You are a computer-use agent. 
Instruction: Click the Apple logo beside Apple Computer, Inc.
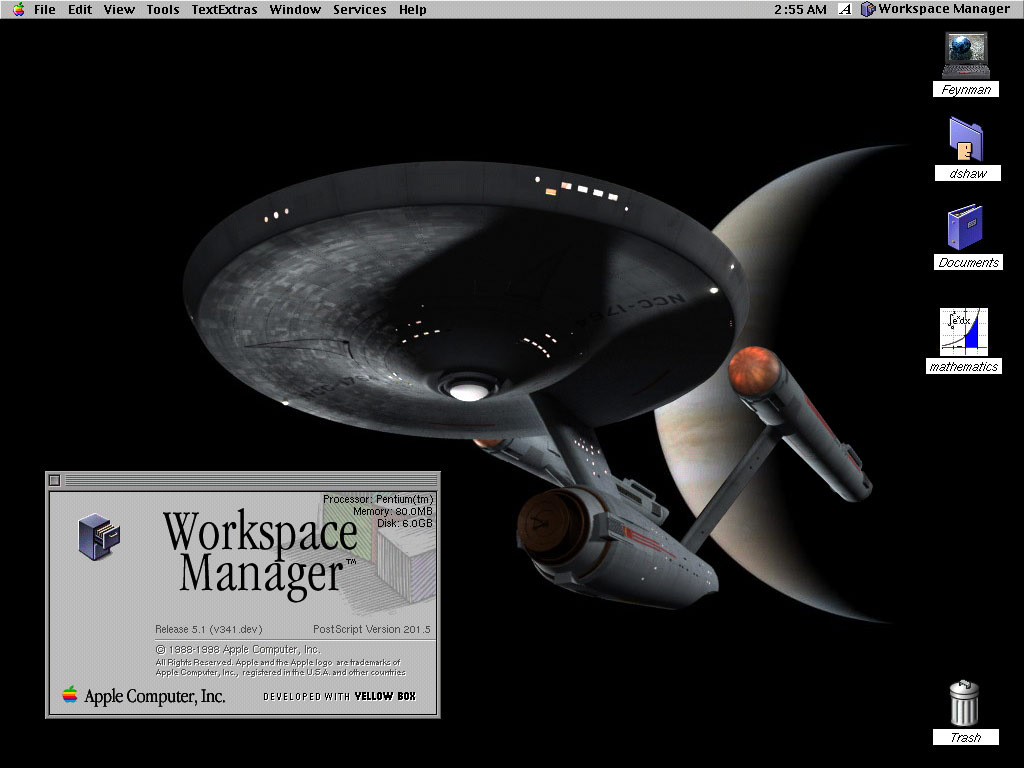(70, 694)
